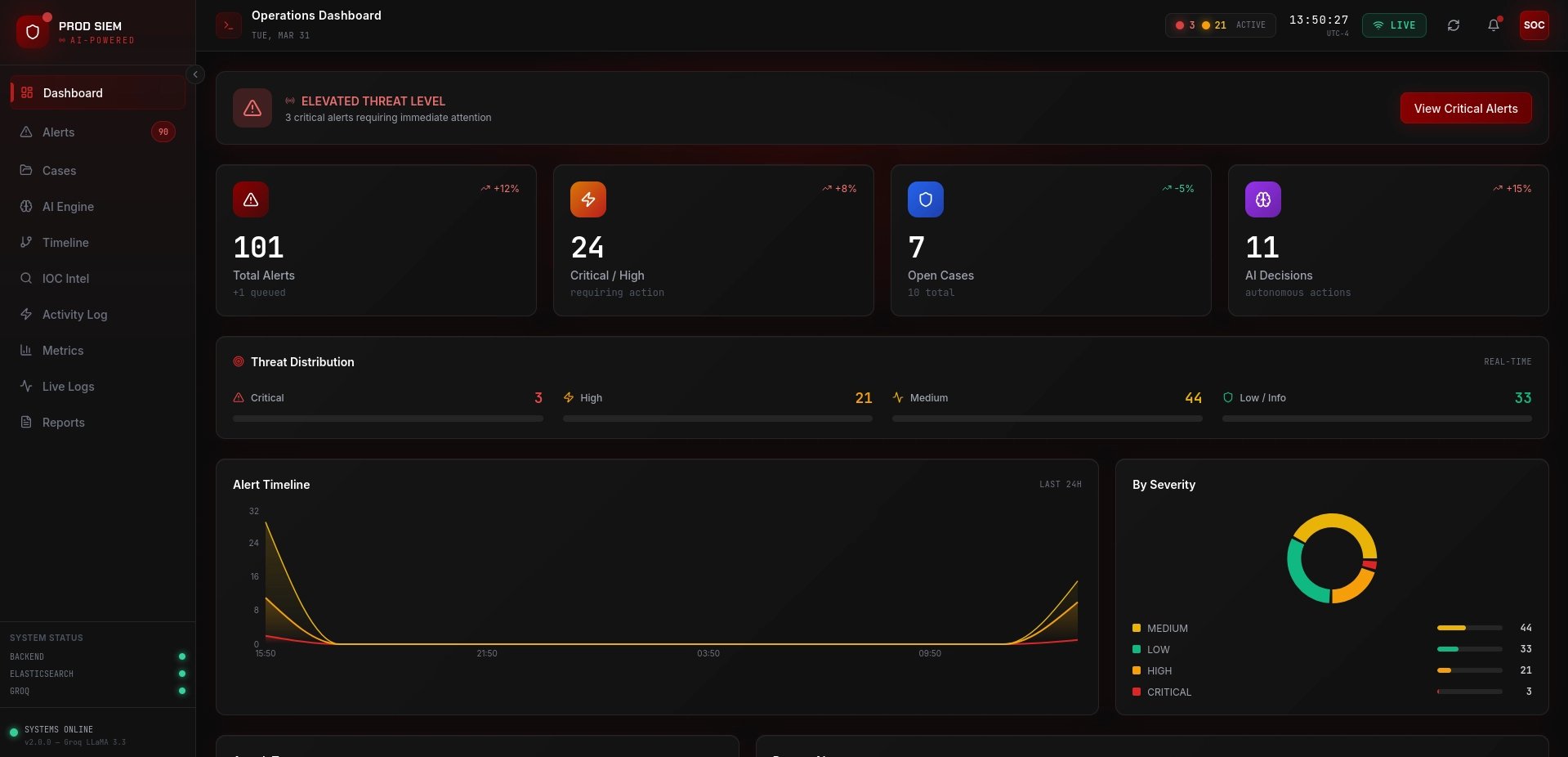Click the GROQ status indicator dot
Screen dimensions: 1568x757
(182, 691)
